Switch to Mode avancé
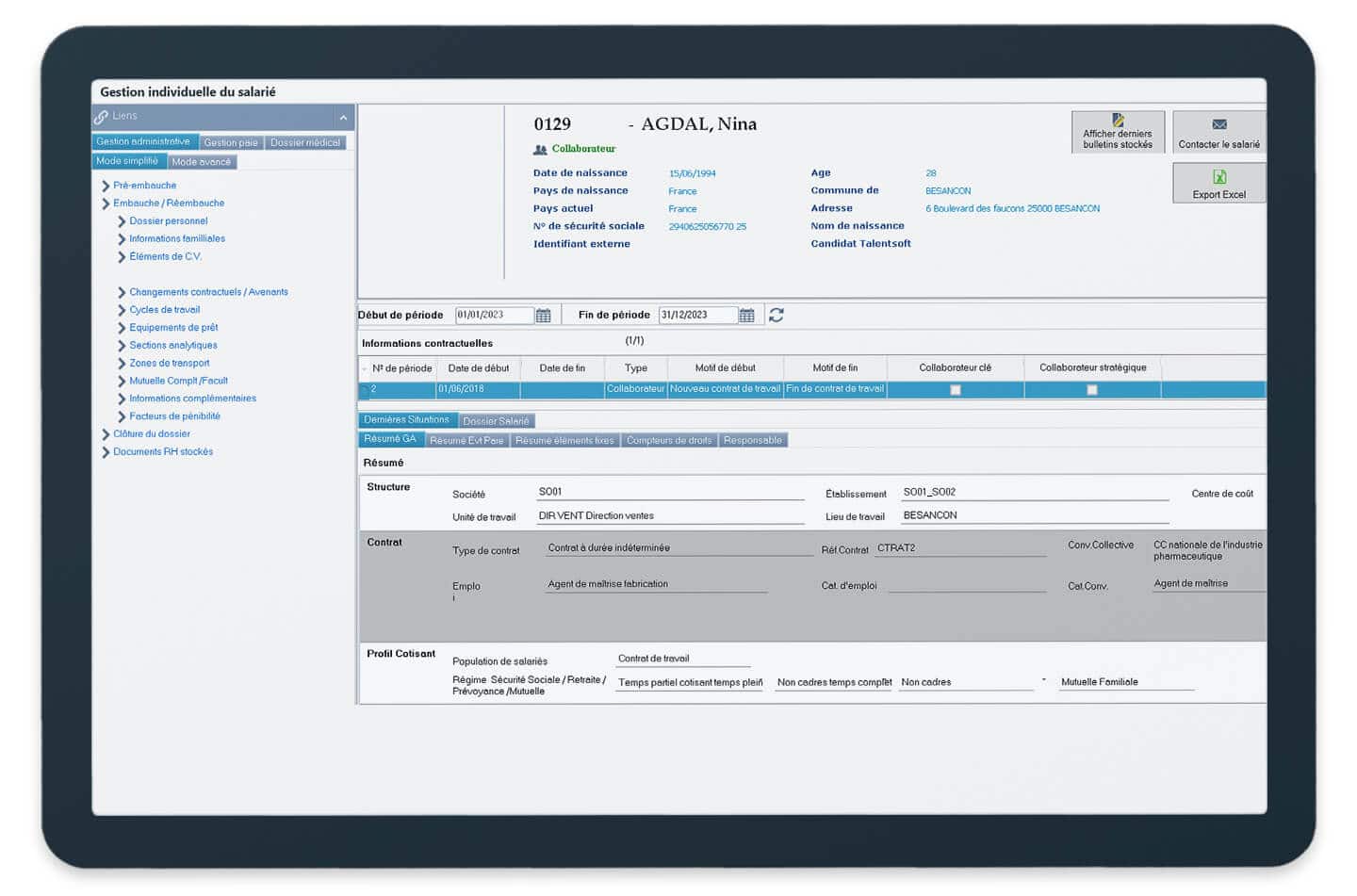 click(x=202, y=162)
